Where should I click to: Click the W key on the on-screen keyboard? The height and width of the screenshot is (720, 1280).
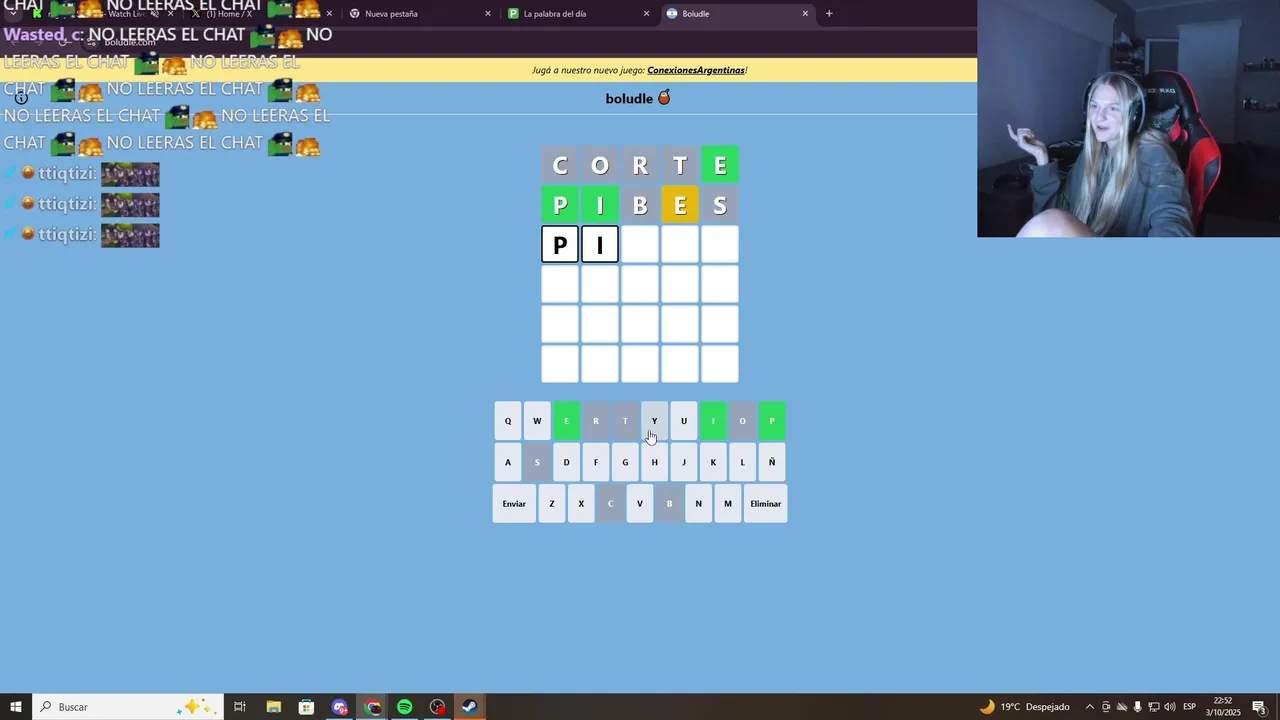click(x=537, y=421)
